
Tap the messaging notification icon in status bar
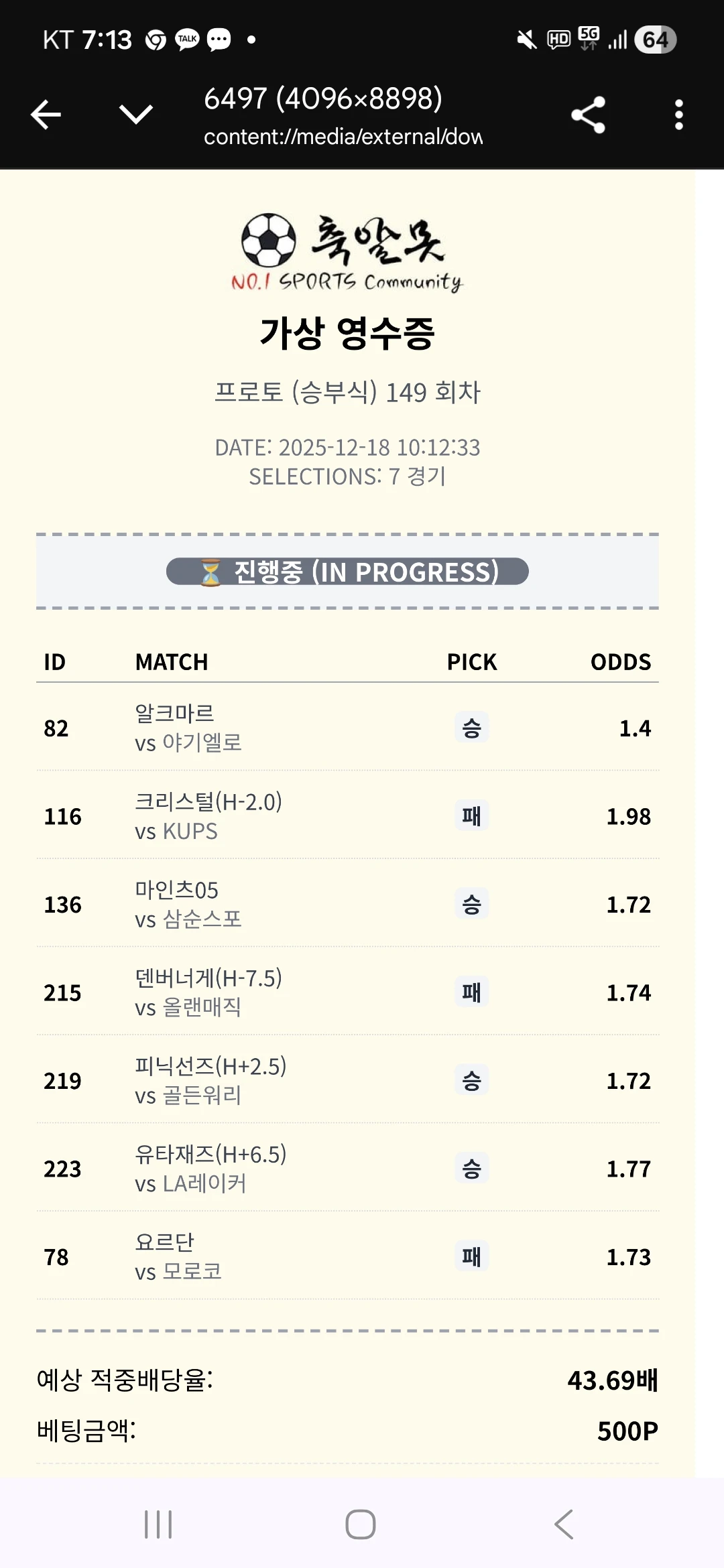click(x=221, y=40)
